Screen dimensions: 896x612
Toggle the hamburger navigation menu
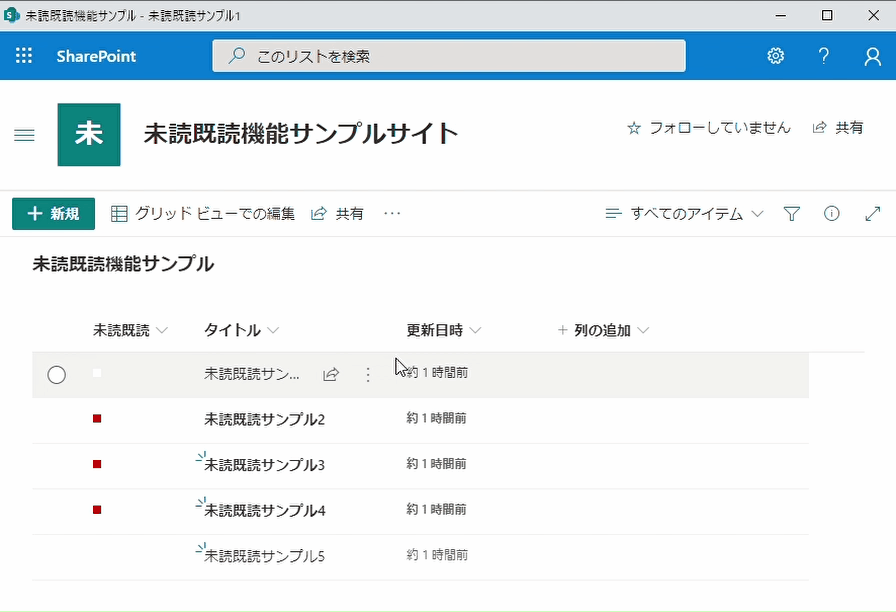24,135
